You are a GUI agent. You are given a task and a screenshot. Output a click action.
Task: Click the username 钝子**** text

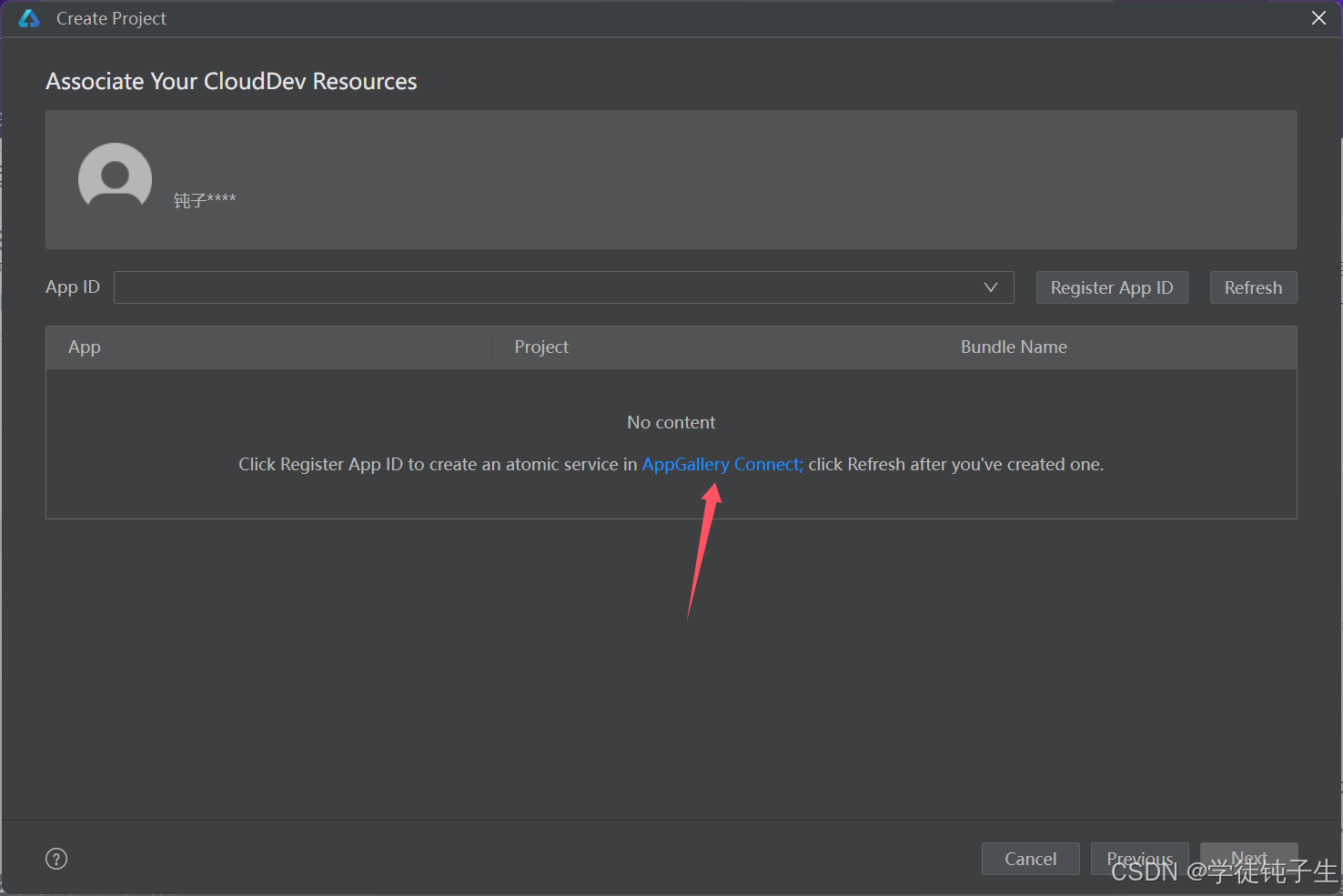tap(205, 200)
